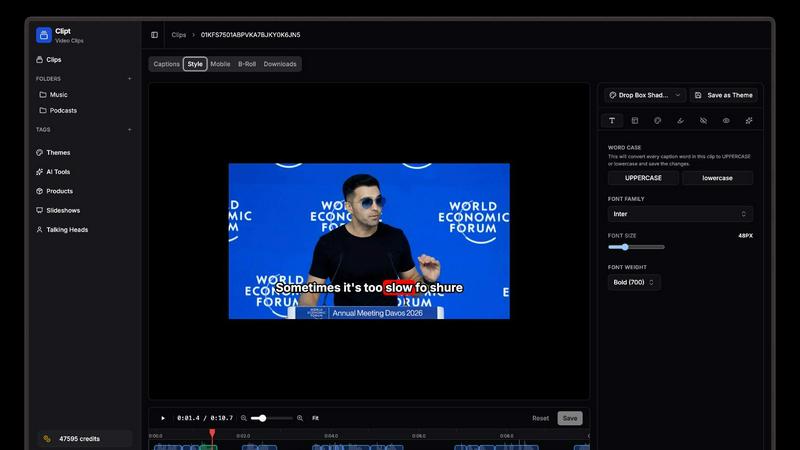Switch to the Captions tab
Screen dimensions: 800x450
(x=166, y=64)
